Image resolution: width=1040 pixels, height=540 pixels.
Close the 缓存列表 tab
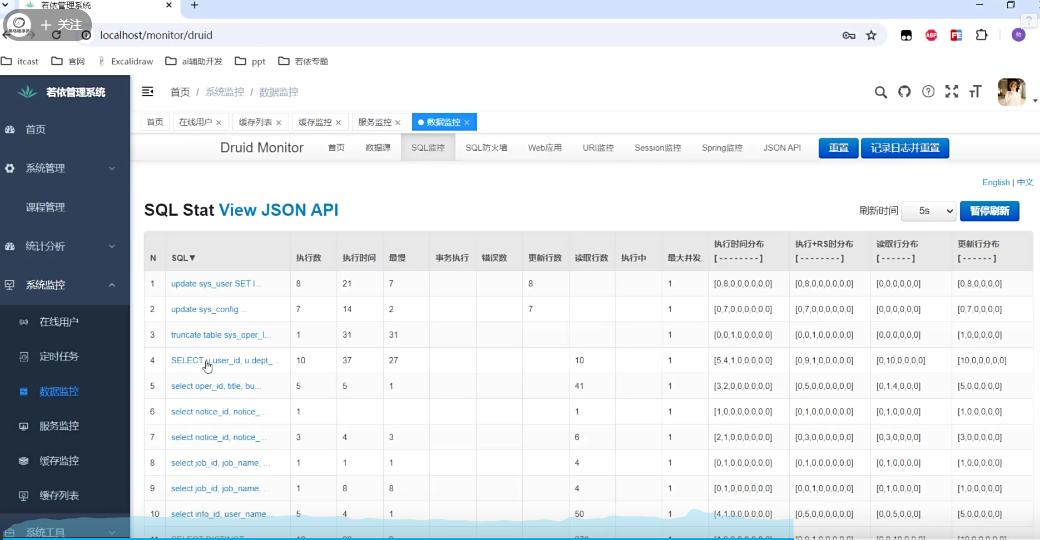point(279,123)
